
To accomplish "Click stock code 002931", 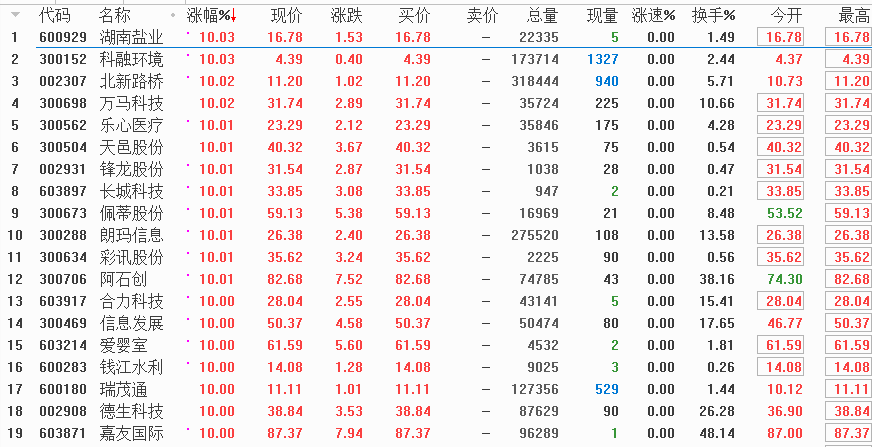I will [x=63, y=170].
